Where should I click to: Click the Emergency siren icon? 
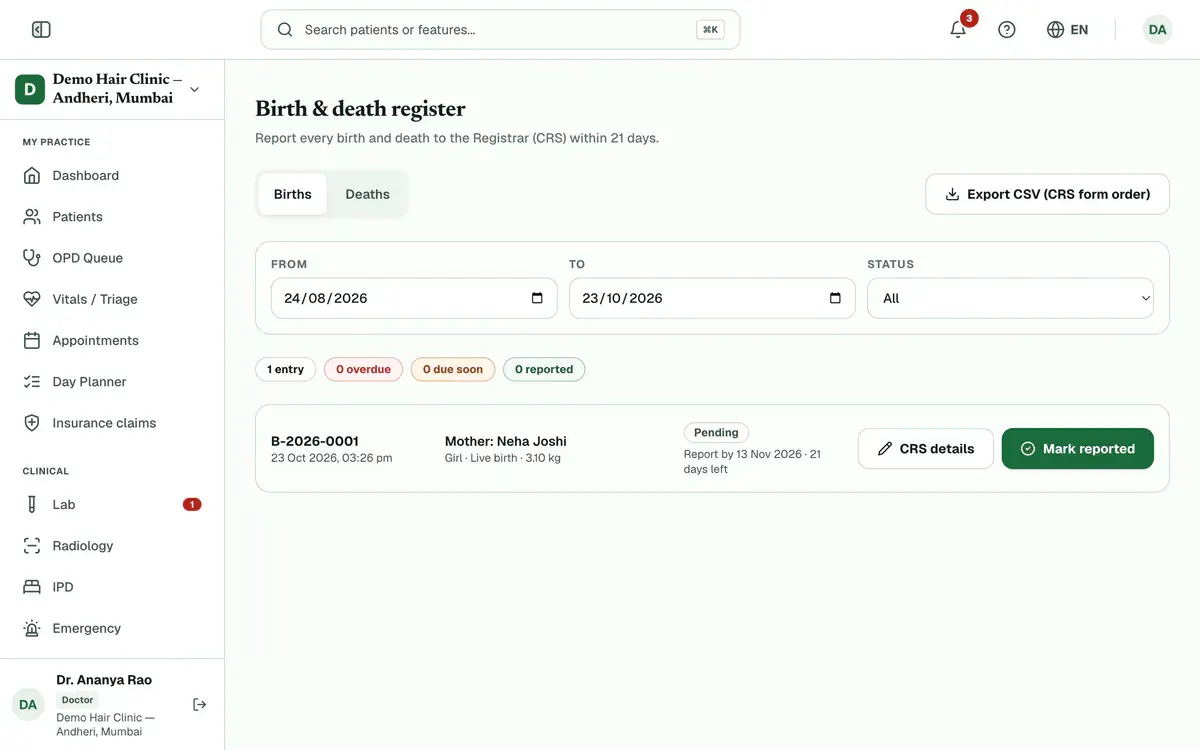coord(32,629)
